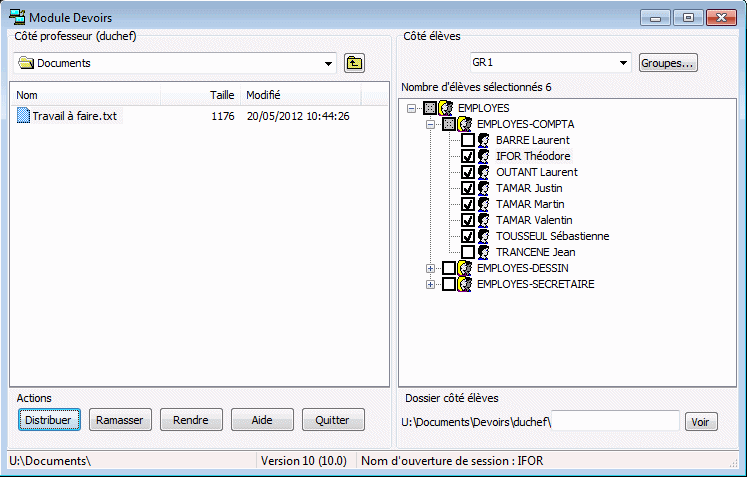Click the Module Devoirs title bar app icon
This screenshot has height=477, width=747.
point(17,17)
